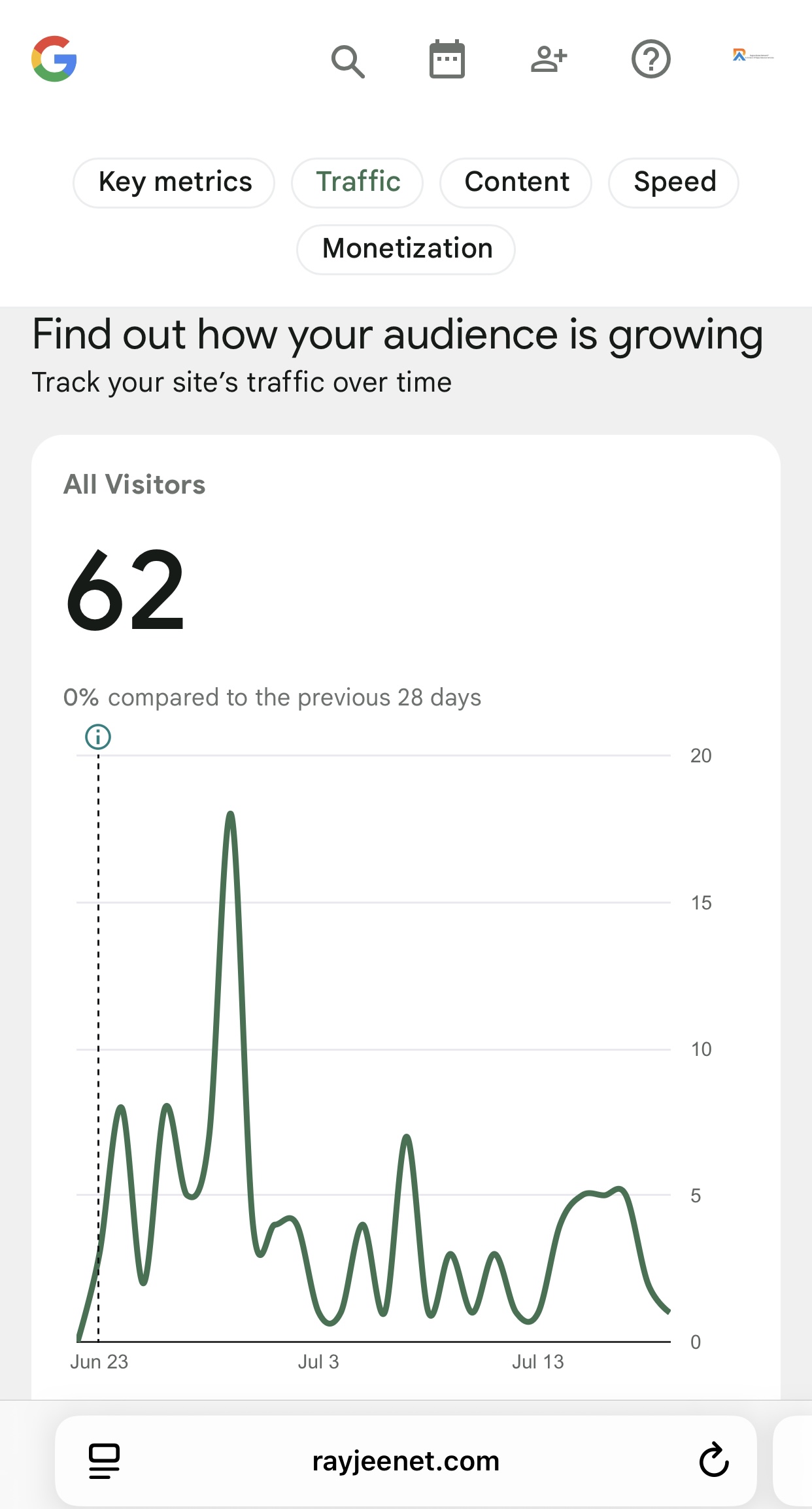The image size is (812, 1509).
Task: Click the chart info circle icon
Action: pyautogui.click(x=98, y=737)
